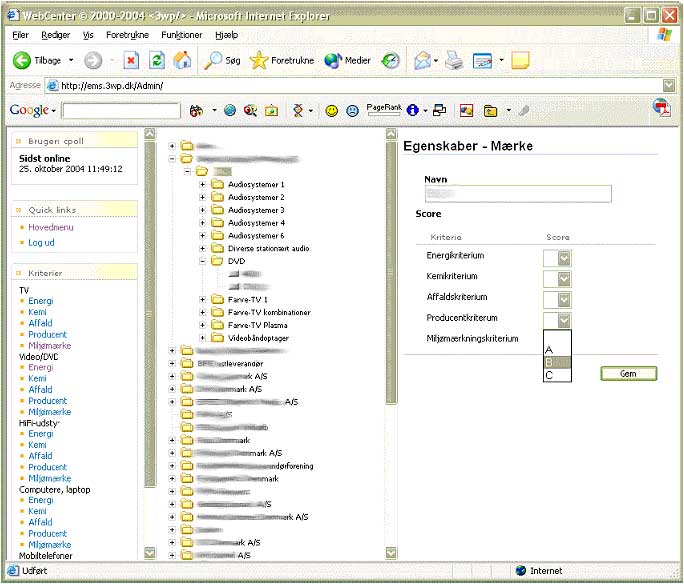684x584 pixels.
Task: Click the Internet zone status indicator
Action: 539,570
